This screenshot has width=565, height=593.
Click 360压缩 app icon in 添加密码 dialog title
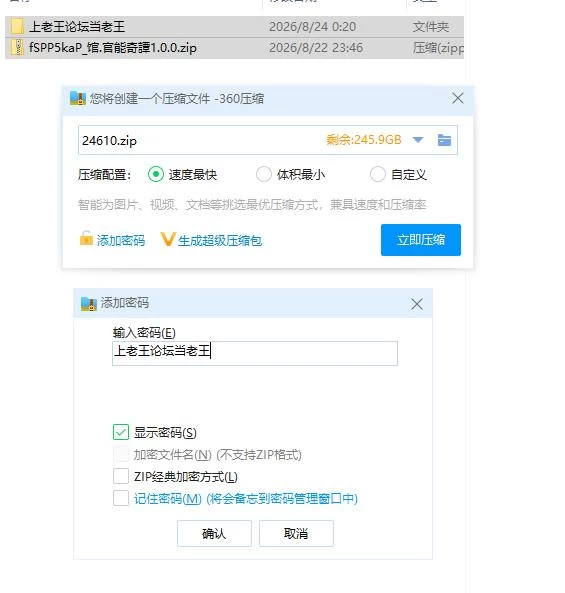tap(89, 304)
